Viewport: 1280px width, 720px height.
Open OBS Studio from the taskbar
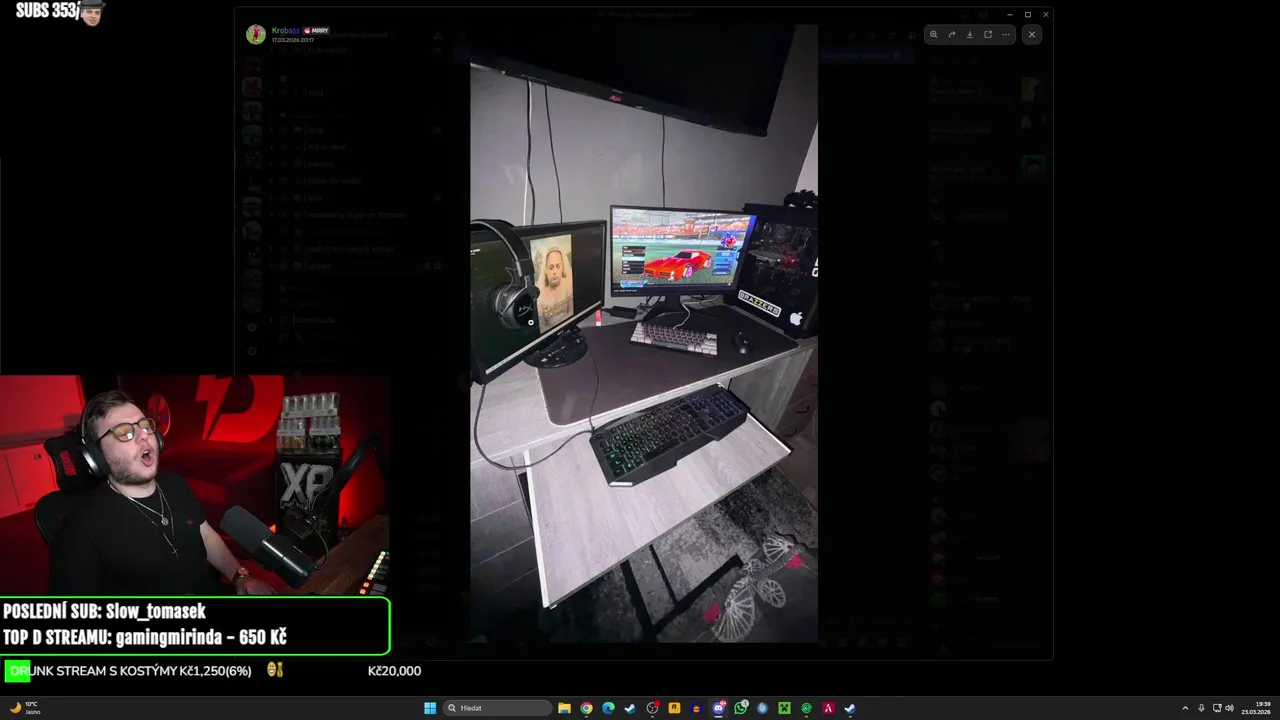click(652, 708)
